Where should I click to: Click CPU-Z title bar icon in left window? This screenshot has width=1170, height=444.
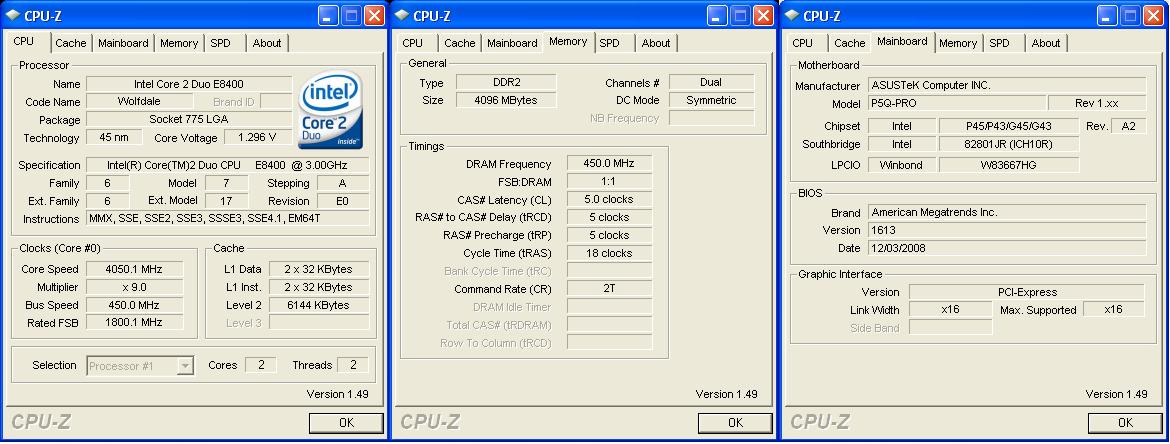pyautogui.click(x=13, y=16)
